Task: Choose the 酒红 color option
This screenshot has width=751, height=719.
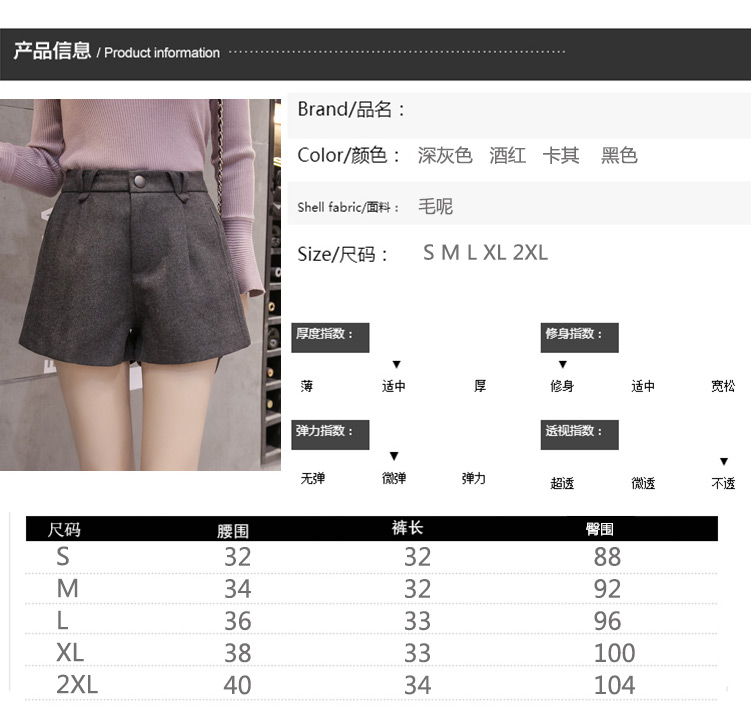Action: (507, 156)
